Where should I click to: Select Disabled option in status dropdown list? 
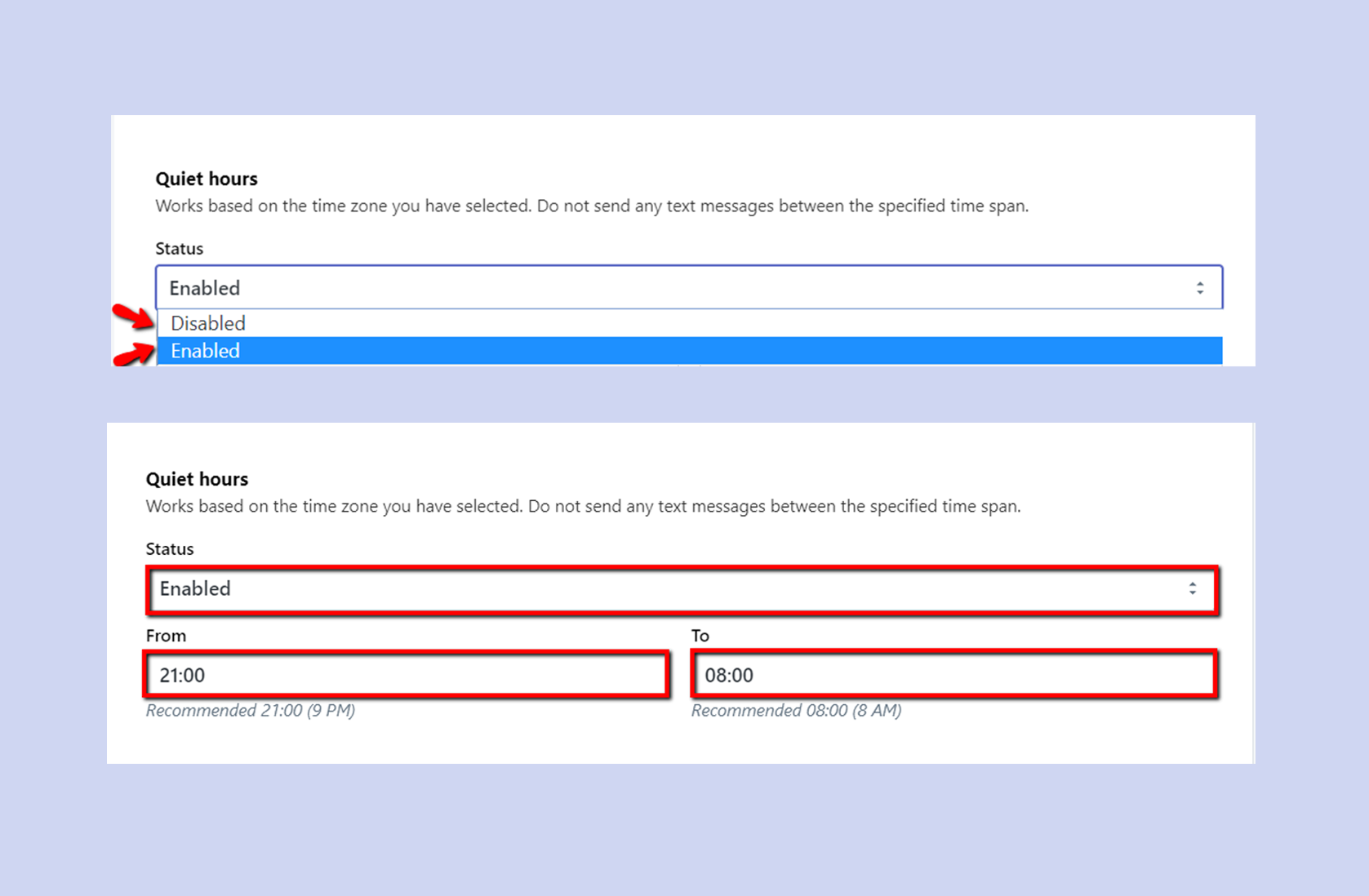click(690, 323)
